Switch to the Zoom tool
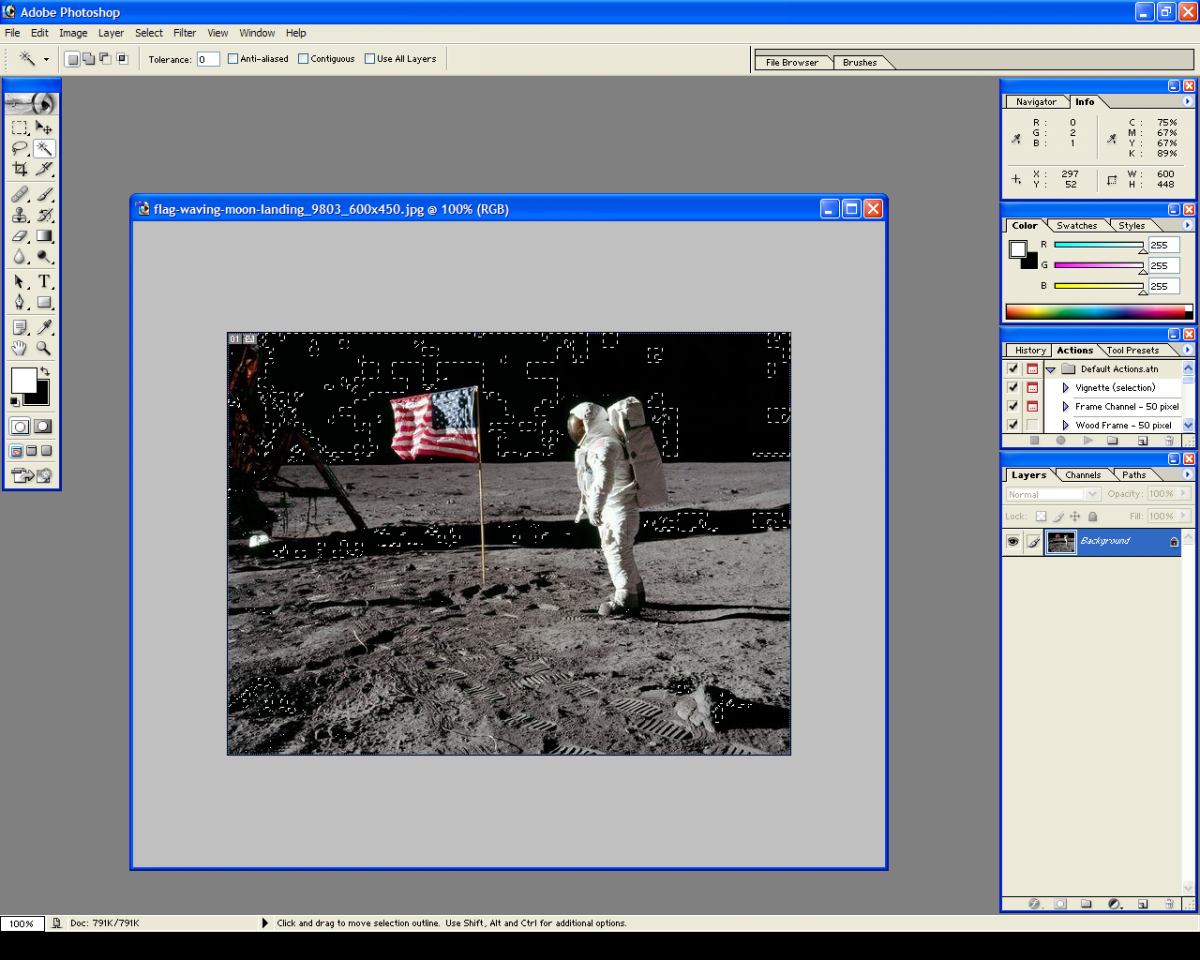Image resolution: width=1200 pixels, height=960 pixels. pyautogui.click(x=44, y=348)
